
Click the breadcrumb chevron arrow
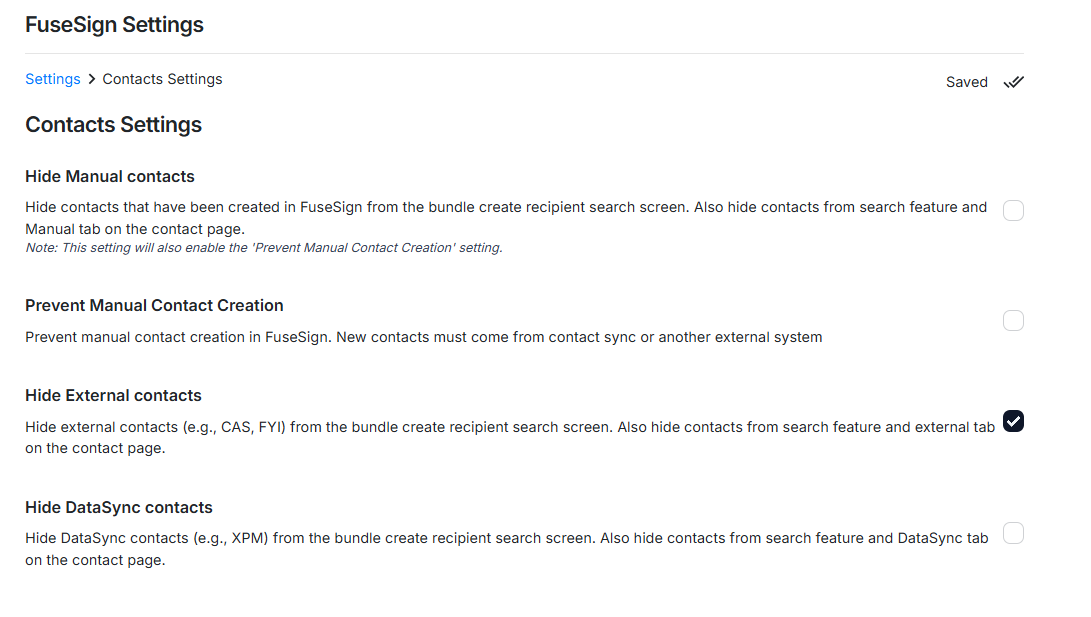91,80
